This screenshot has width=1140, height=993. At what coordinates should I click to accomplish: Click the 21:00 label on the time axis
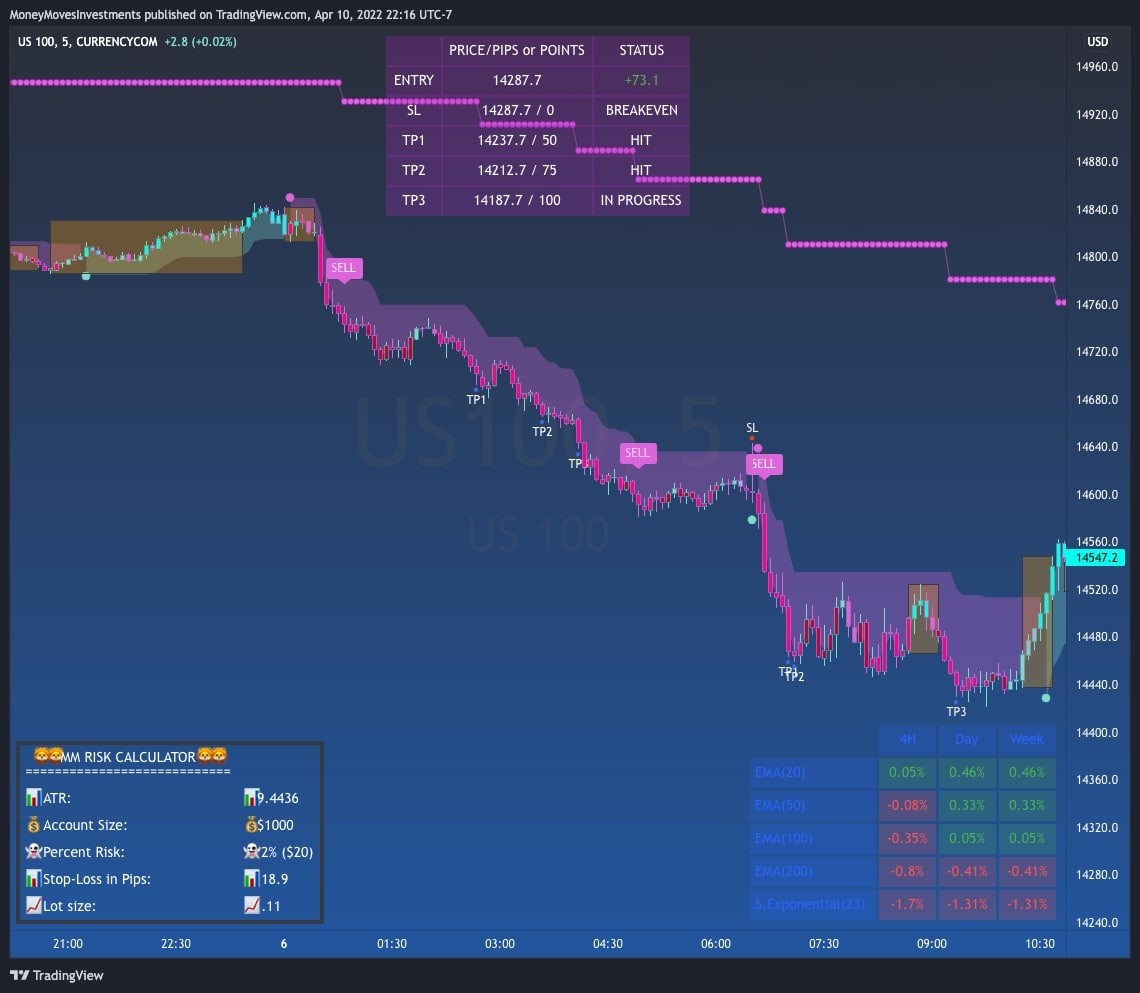tap(68, 944)
